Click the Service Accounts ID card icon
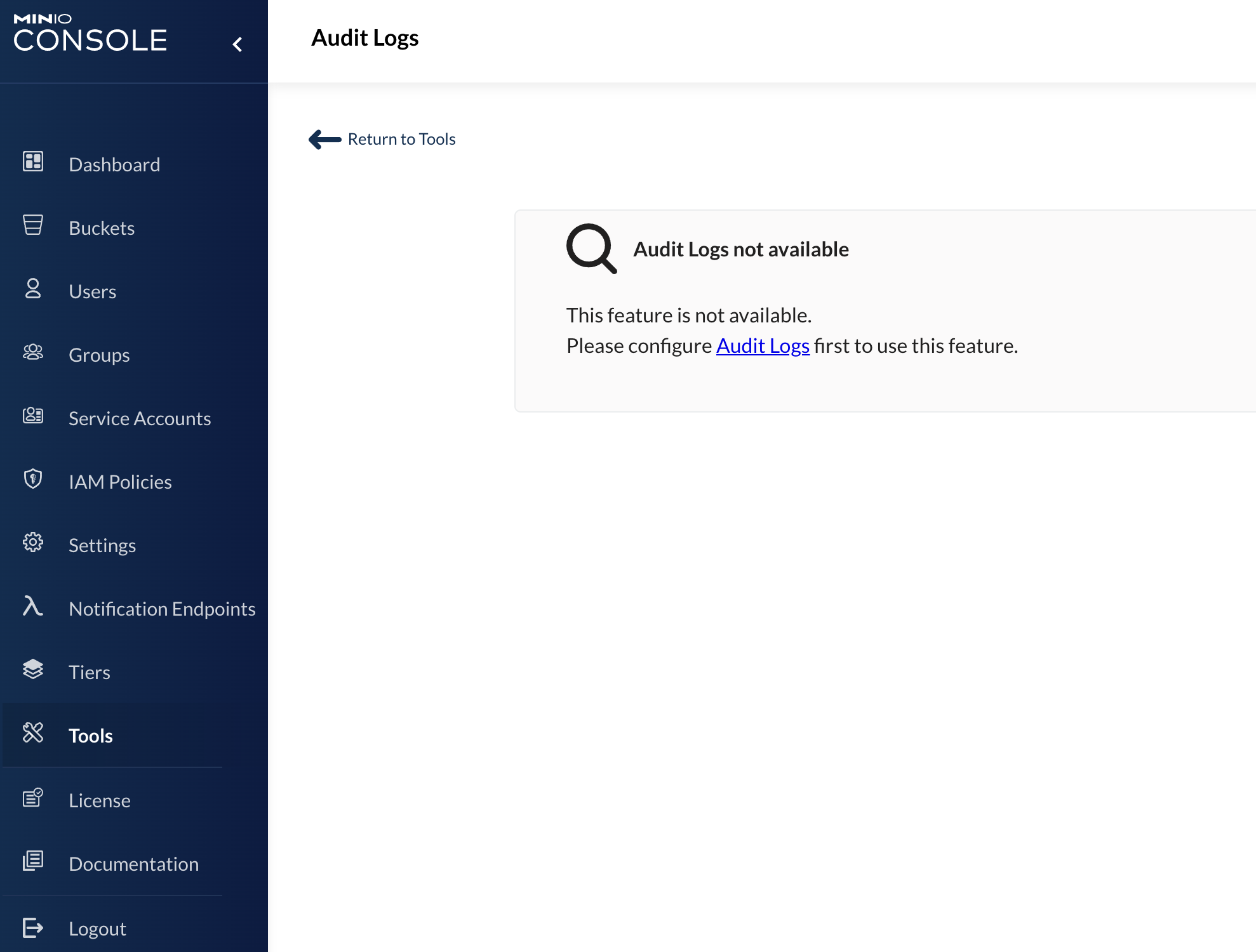This screenshot has height=952, width=1256. click(x=33, y=416)
